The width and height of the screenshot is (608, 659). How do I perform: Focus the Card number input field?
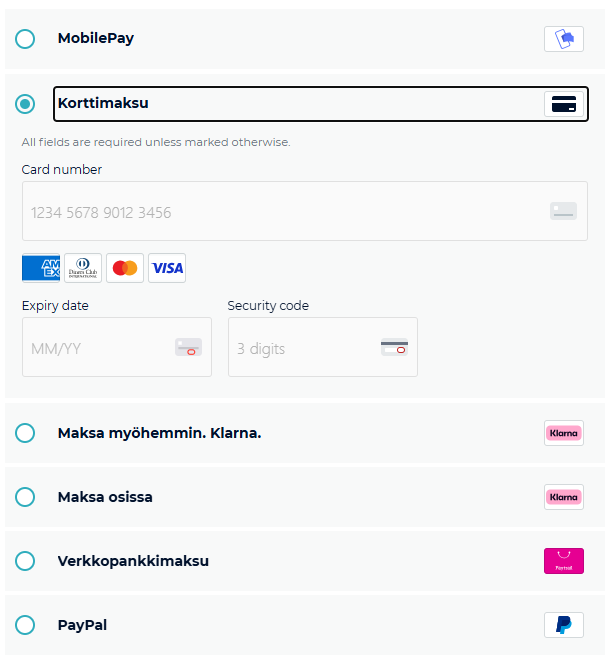tap(280, 212)
